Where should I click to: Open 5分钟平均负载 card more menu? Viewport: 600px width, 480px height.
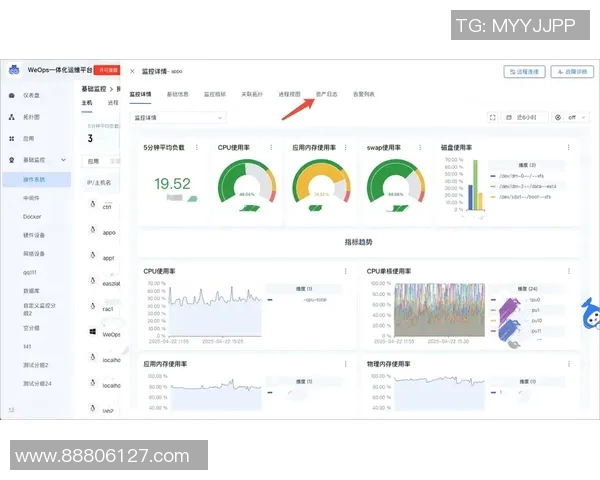coord(197,147)
